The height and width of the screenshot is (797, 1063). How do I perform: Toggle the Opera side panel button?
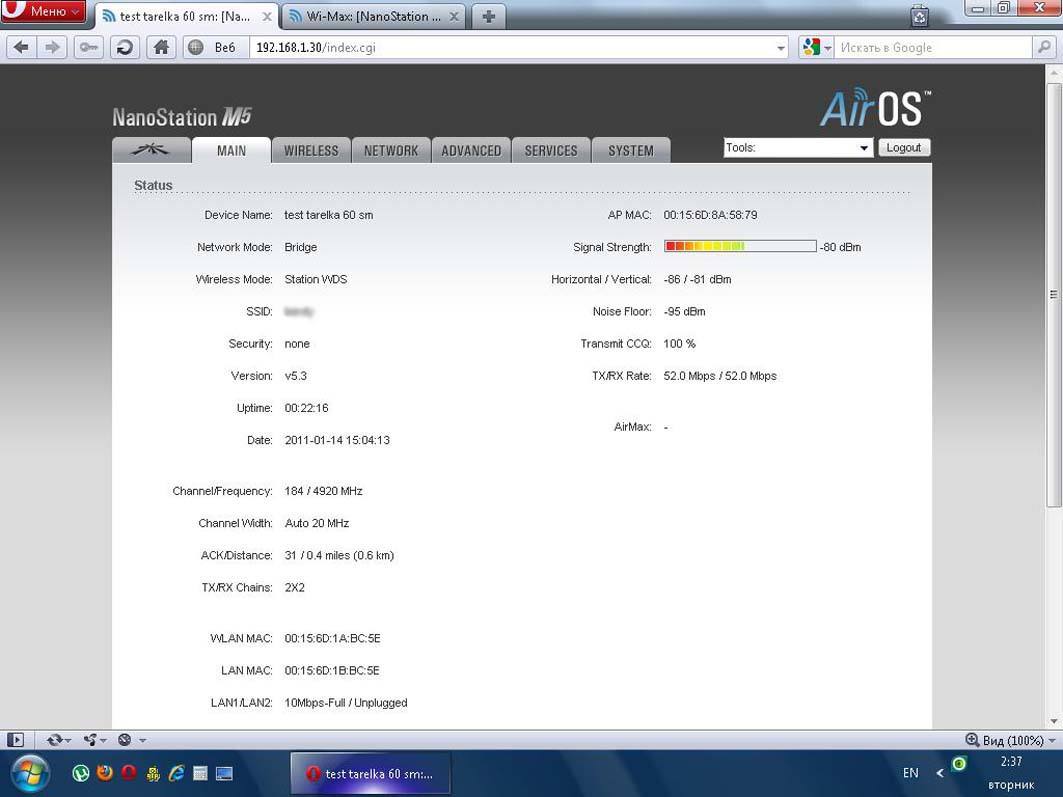point(15,740)
